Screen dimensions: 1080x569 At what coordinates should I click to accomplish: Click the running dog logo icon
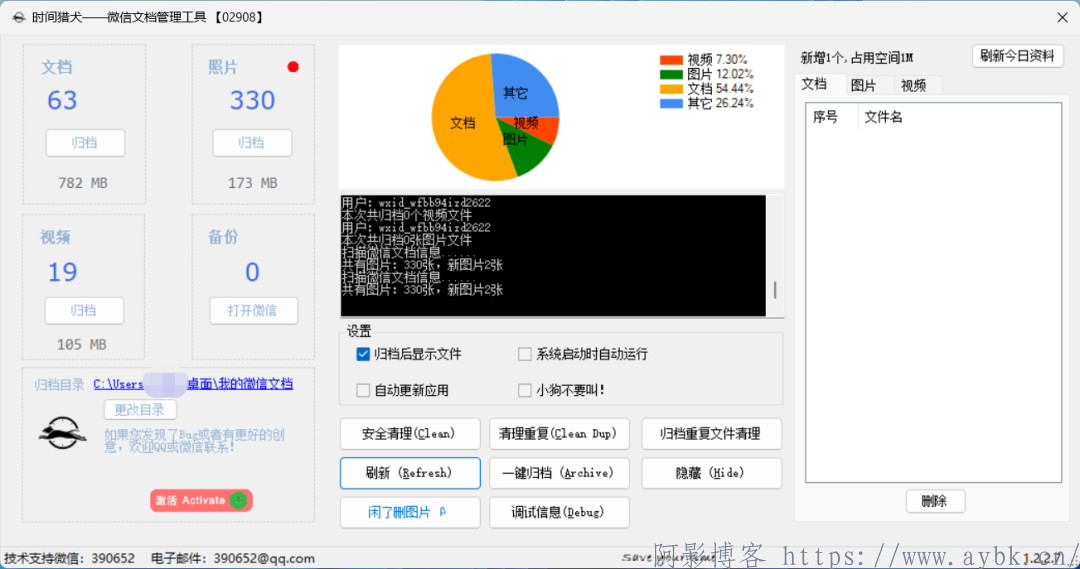(63, 433)
